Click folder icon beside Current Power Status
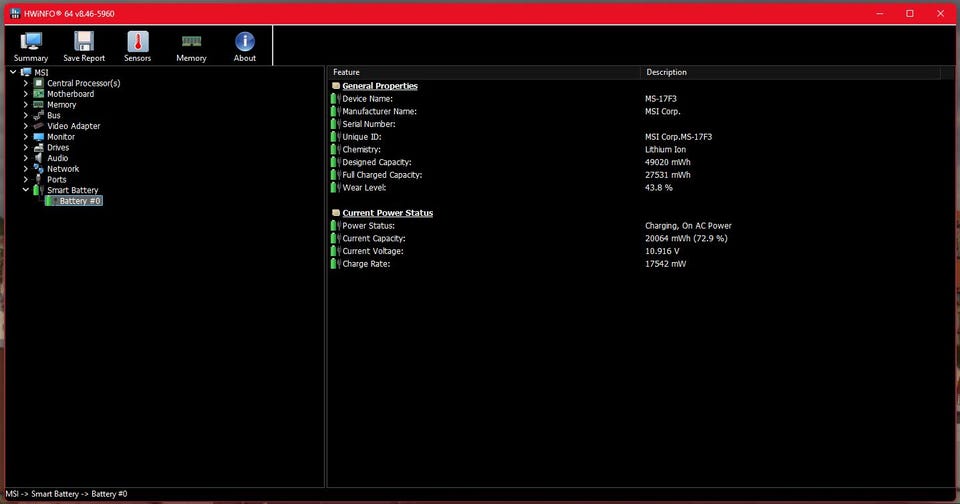This screenshot has height=504, width=960. tap(336, 213)
